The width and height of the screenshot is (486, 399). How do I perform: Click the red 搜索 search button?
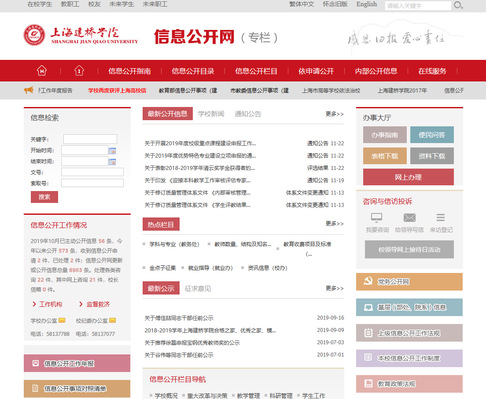44,197
